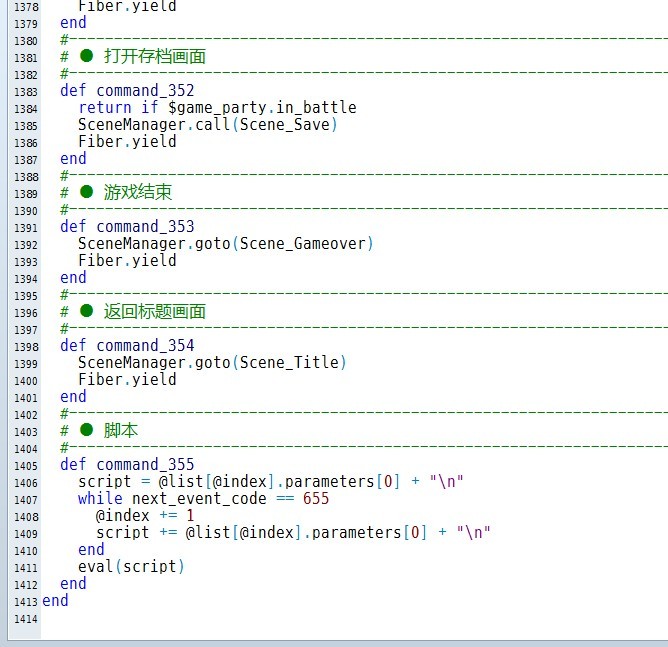Click line number 1391 in gutter
Viewport: 668px width, 647px height.
click(x=26, y=228)
